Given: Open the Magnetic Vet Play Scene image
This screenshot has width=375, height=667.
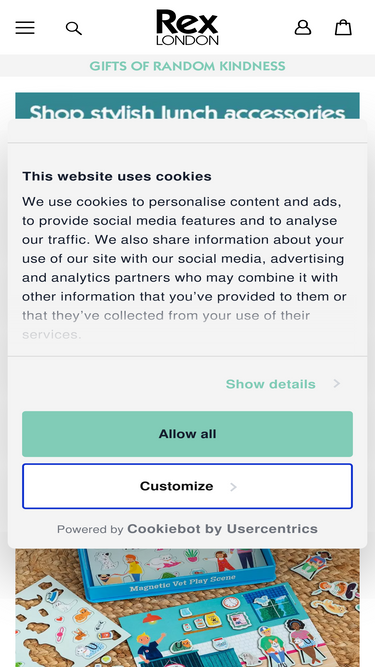Looking at the screenshot, I should coord(188,608).
